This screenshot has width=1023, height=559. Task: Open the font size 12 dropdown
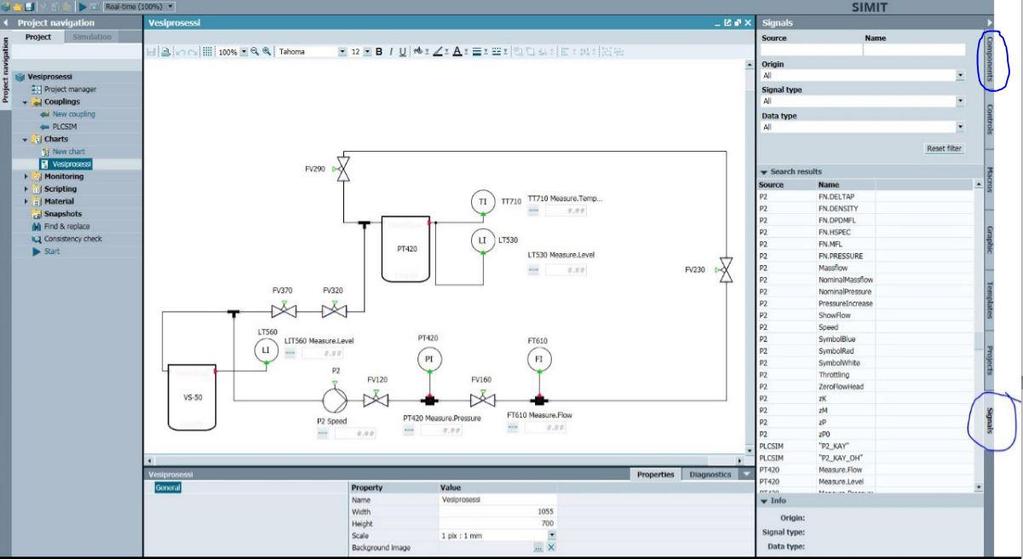click(x=367, y=52)
